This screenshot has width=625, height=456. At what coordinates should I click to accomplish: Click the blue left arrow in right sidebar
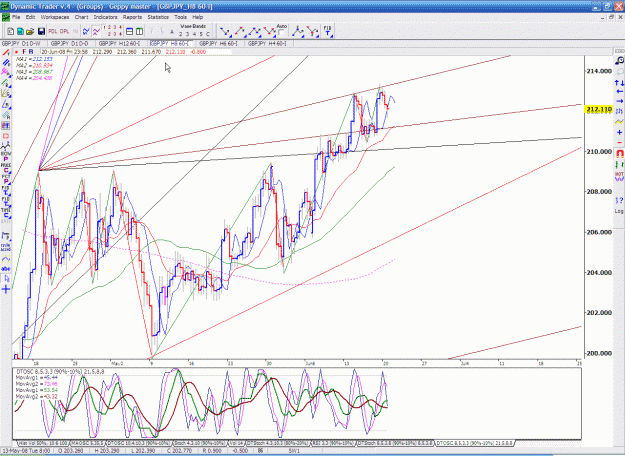[x=619, y=92]
